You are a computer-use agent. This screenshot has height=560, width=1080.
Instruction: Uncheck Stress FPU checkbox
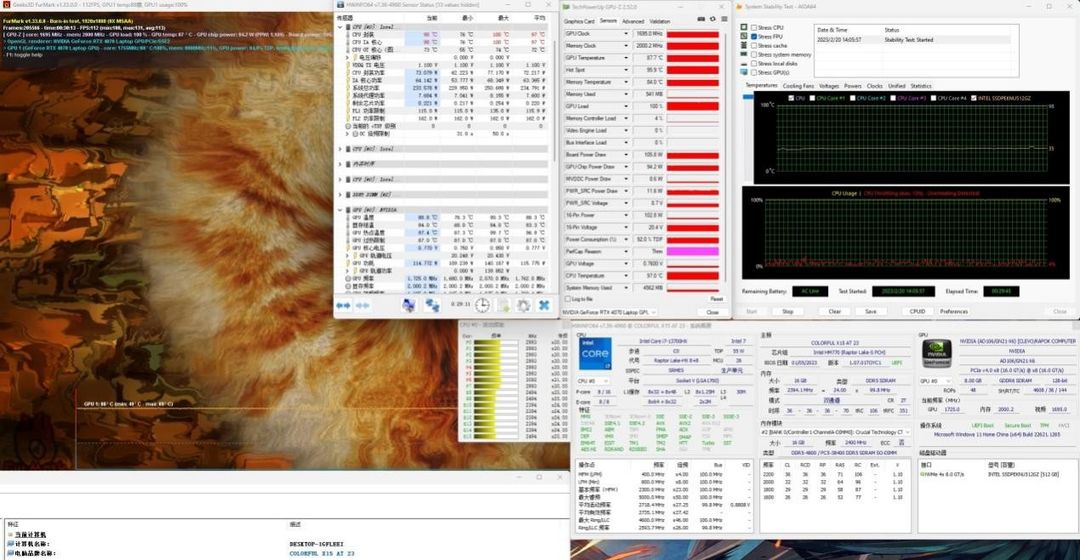coord(754,37)
